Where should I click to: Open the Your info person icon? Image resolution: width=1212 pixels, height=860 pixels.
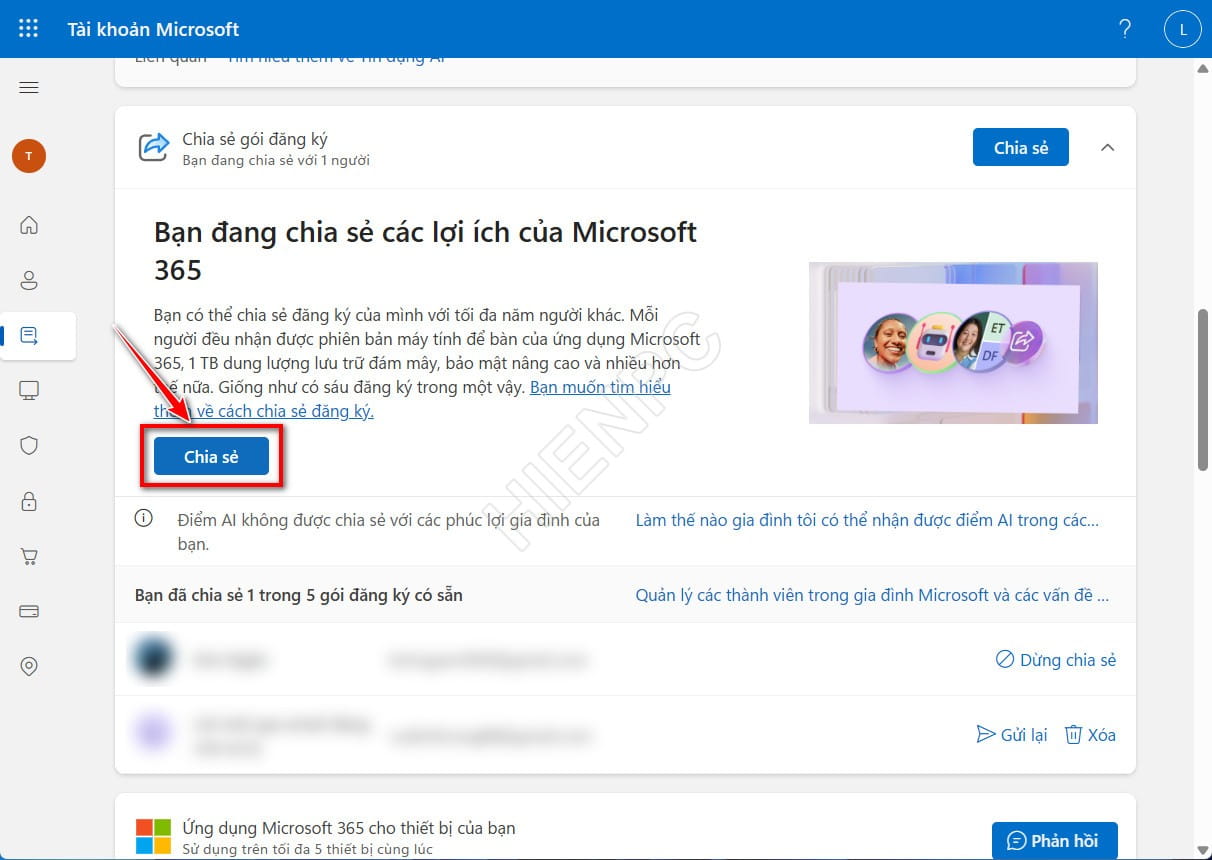coord(29,280)
